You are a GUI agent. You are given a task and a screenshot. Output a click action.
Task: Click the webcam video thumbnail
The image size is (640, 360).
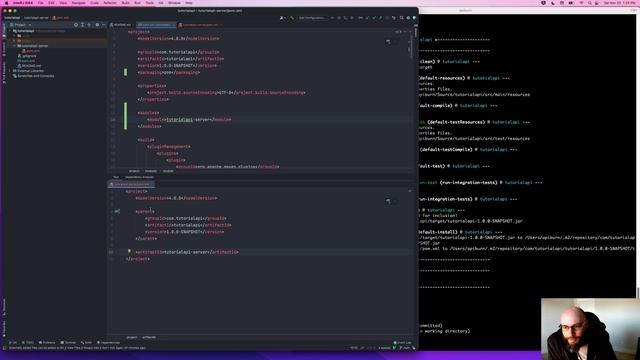590,329
